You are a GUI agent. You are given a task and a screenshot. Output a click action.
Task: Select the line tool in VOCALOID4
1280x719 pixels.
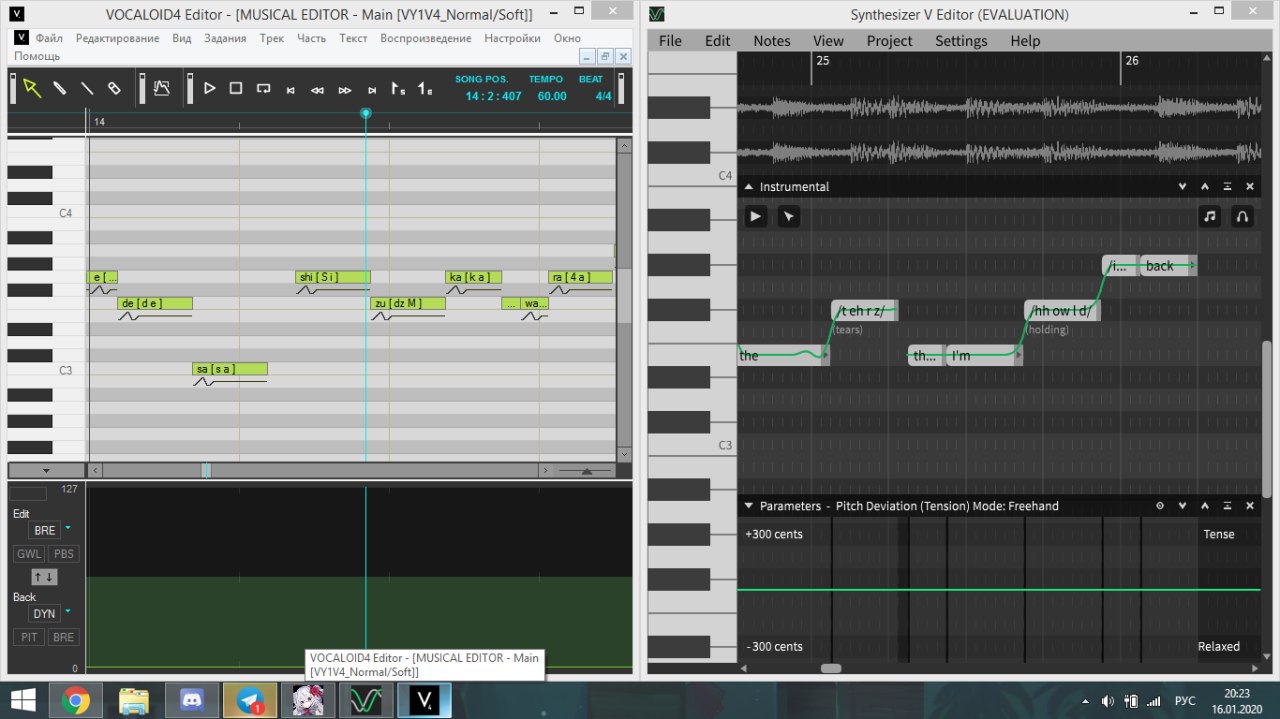(87, 88)
